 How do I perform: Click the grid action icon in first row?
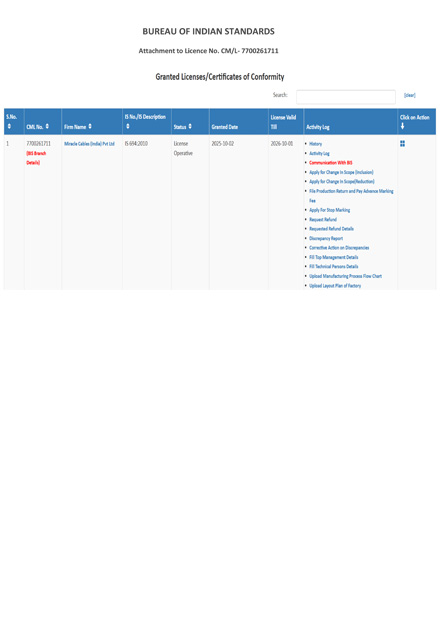(x=402, y=143)
